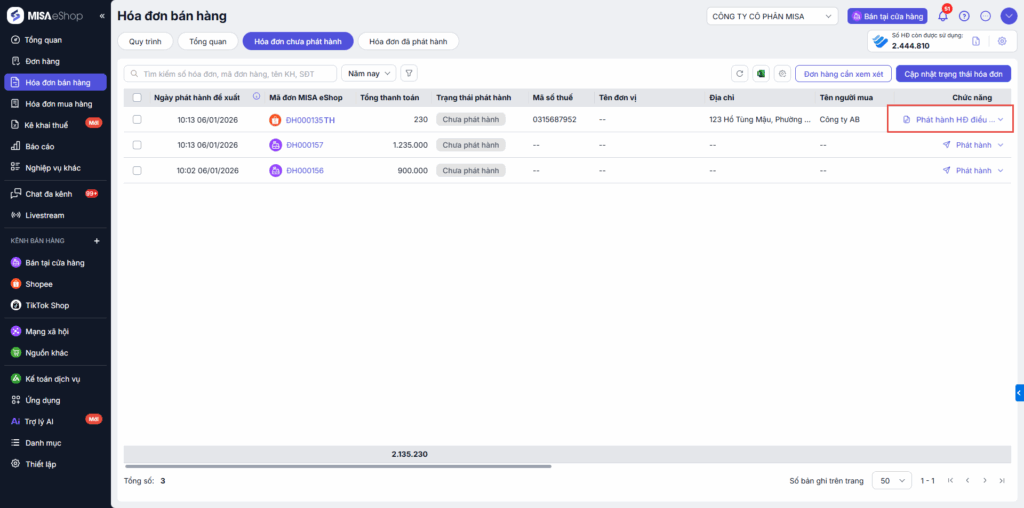The image size is (1024, 508).
Task: Open order link ĐH000135TH
Action: point(310,120)
